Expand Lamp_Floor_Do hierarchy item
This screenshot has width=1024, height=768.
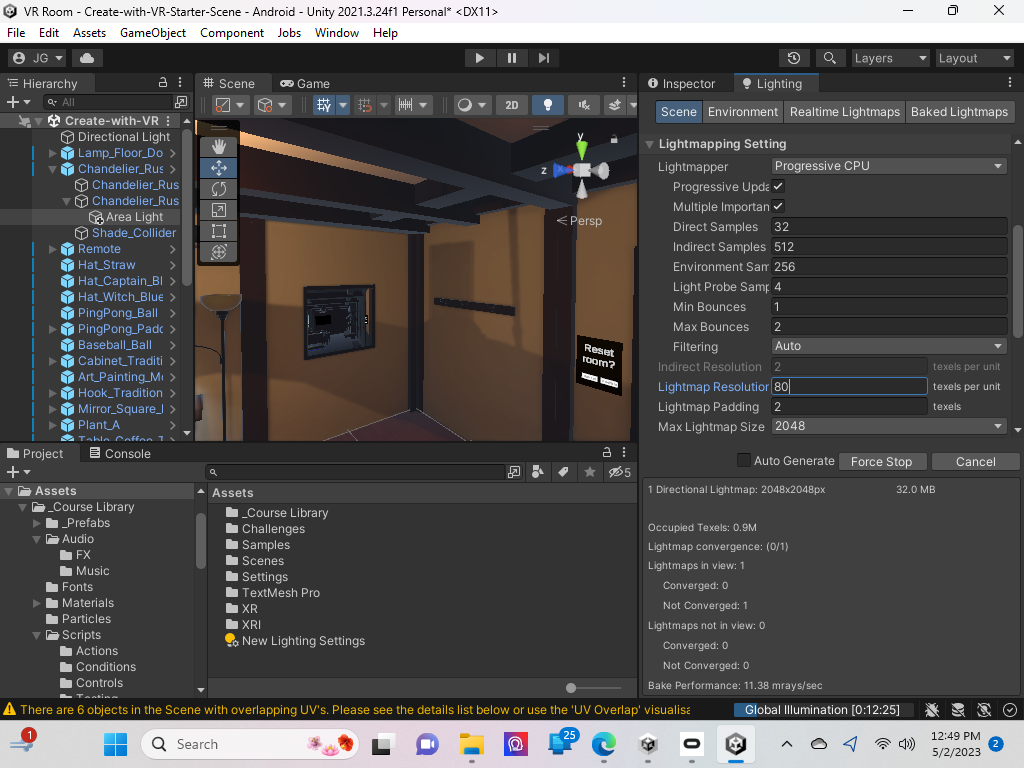[x=52, y=153]
